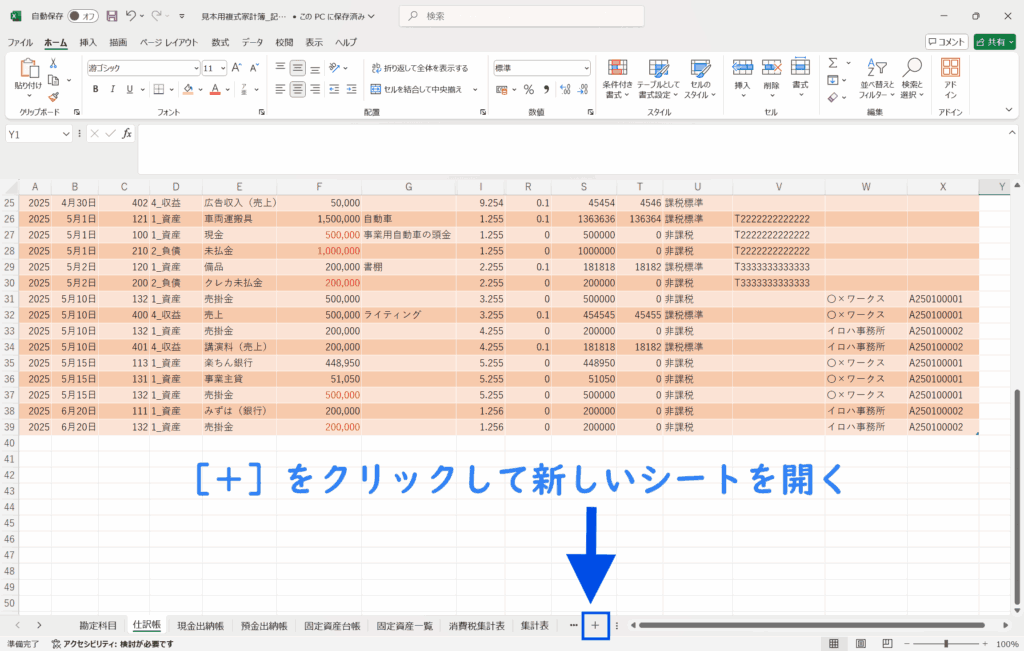Screen dimensions: 1024x651
Task: Switch to the 数式 ribbon tab
Action: point(220,42)
